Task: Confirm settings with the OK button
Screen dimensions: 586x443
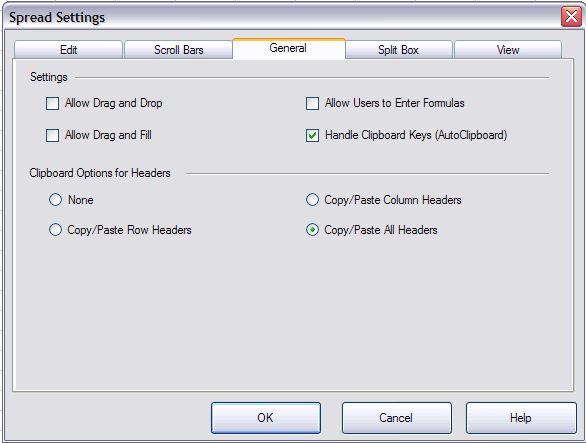Action: 266,418
